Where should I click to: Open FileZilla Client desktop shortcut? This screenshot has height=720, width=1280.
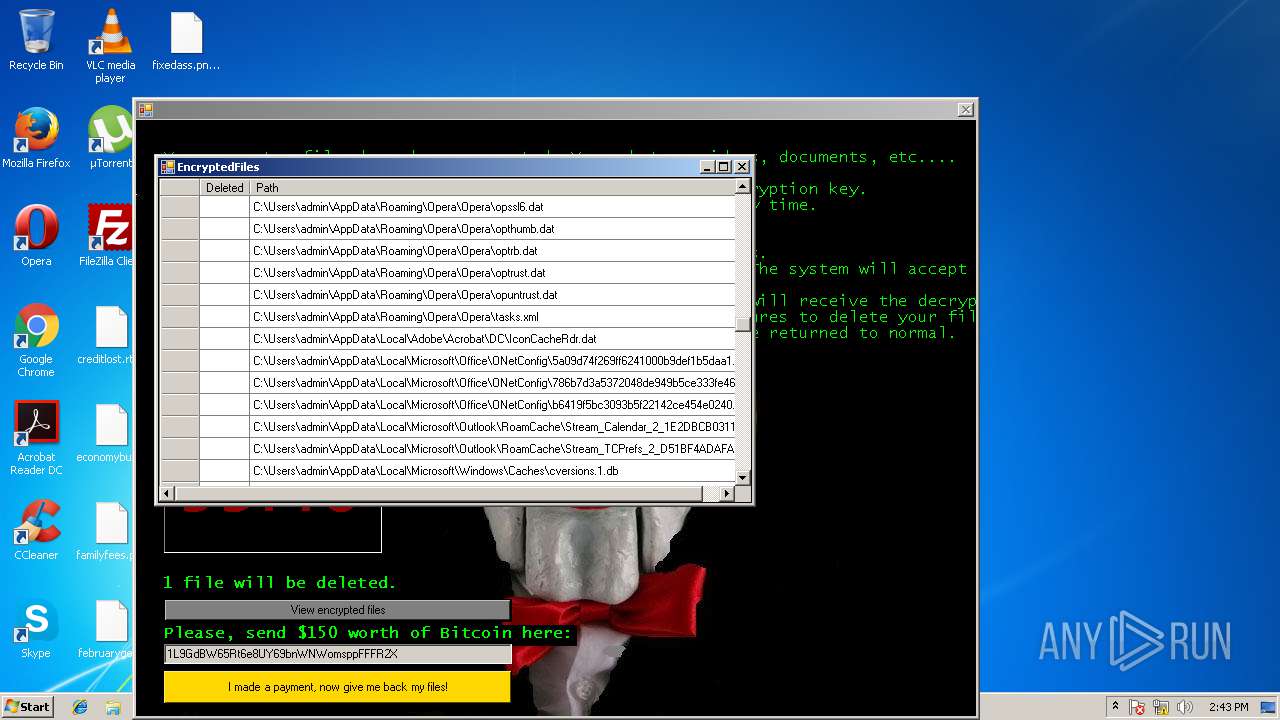pyautogui.click(x=108, y=236)
